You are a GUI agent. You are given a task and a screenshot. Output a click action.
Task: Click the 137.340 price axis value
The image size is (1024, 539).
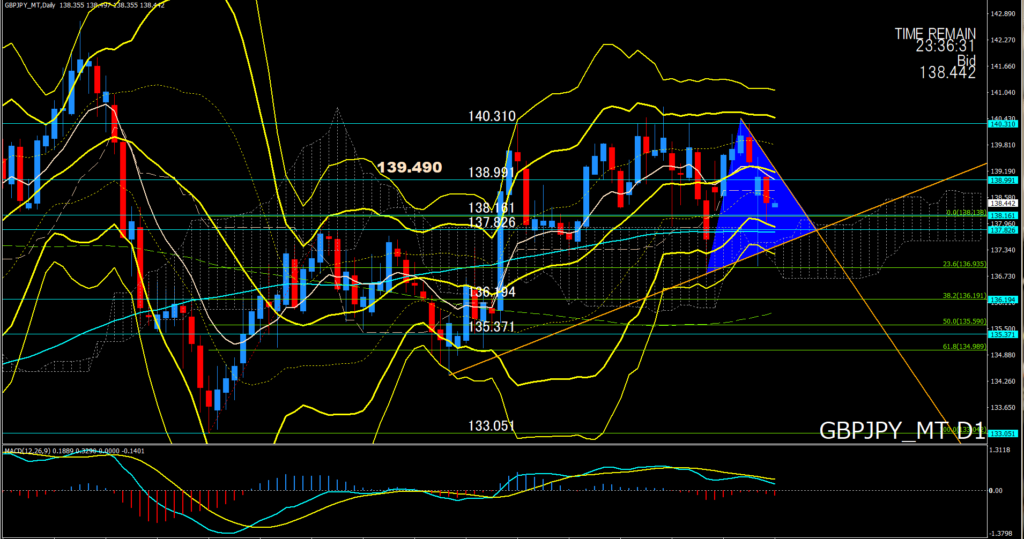[1003, 250]
